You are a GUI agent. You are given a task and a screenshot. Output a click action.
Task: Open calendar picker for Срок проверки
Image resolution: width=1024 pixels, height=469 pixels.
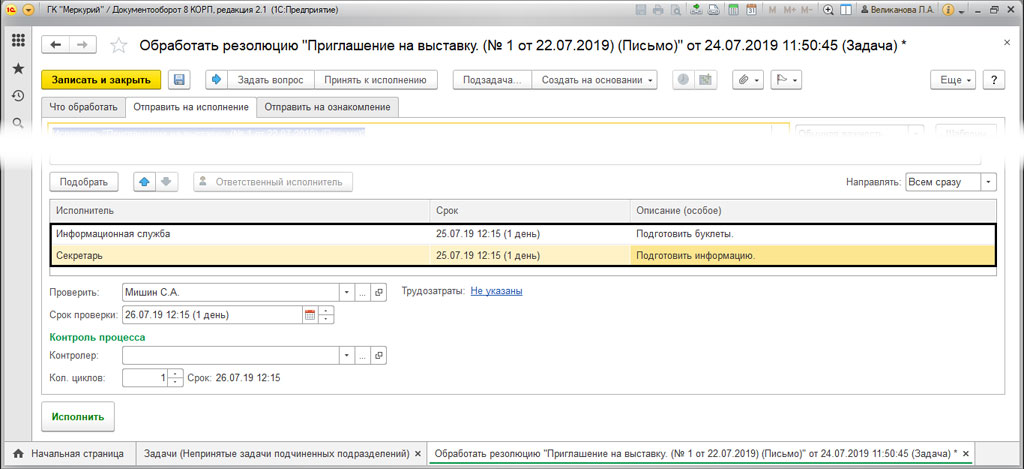pos(310,314)
